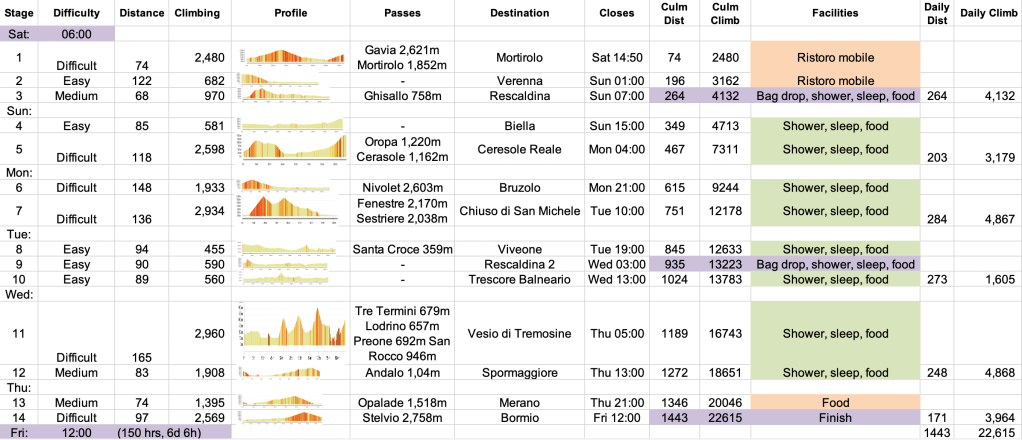Select Stage 3 Bag drop facilities cell

[x=833, y=95]
